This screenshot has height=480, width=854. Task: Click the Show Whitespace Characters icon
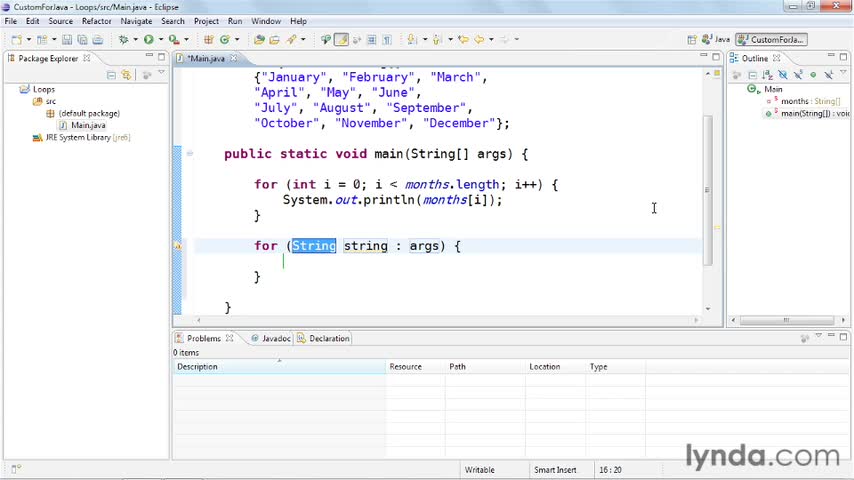pyautogui.click(x=387, y=40)
